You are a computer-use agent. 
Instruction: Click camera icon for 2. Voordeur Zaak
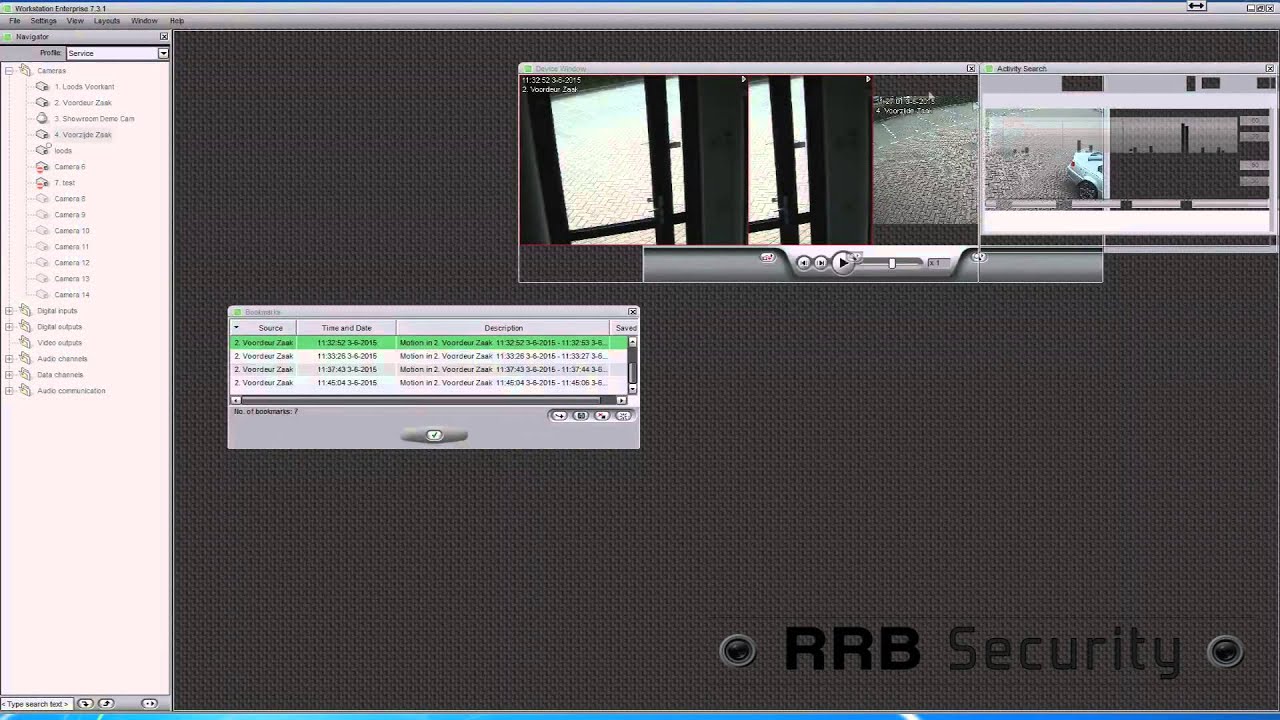(42, 103)
